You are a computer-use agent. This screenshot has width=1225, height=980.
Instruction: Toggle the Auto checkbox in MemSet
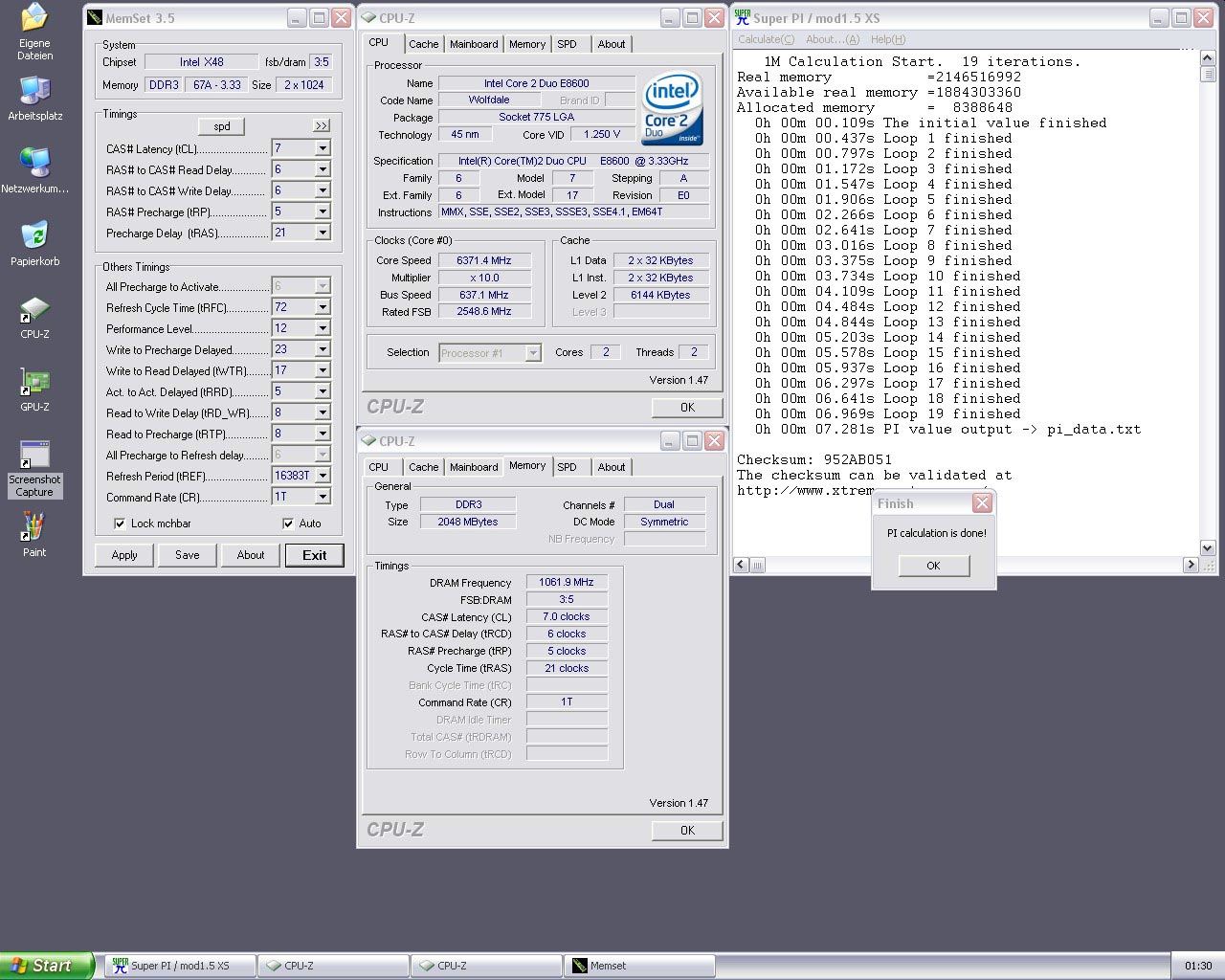pos(288,523)
